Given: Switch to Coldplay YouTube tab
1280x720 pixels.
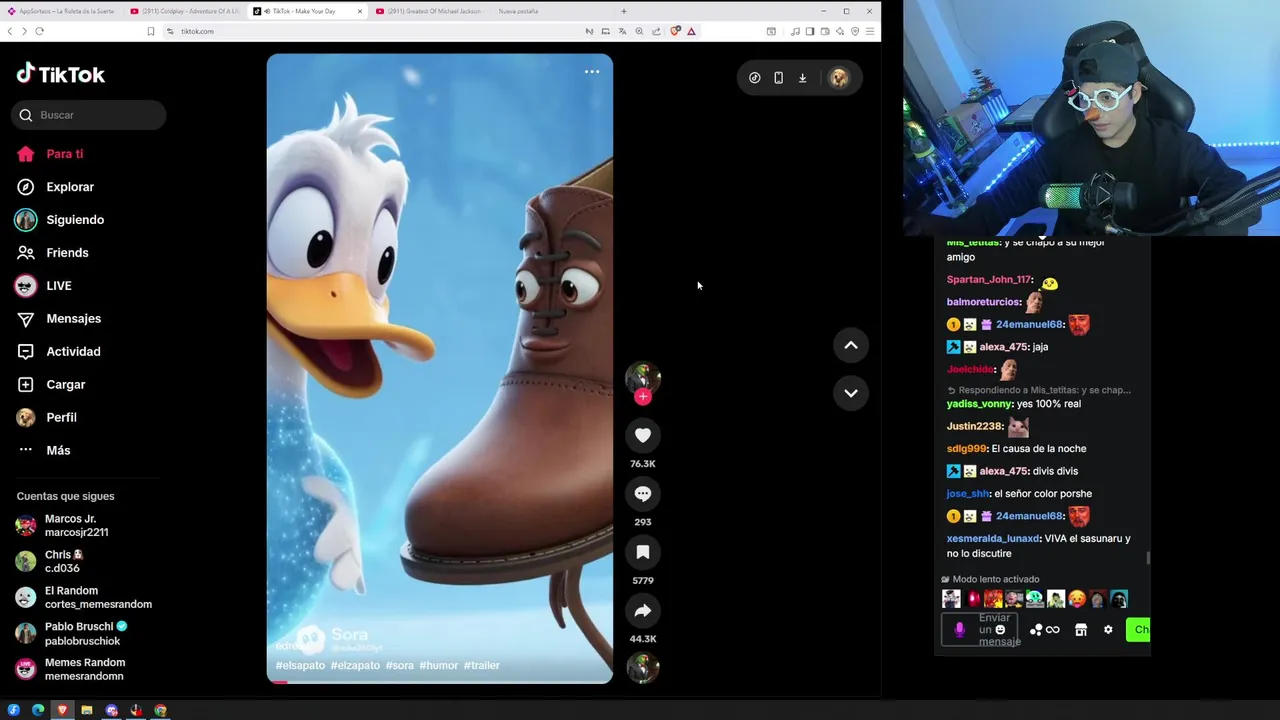Looking at the screenshot, I should click(x=184, y=11).
